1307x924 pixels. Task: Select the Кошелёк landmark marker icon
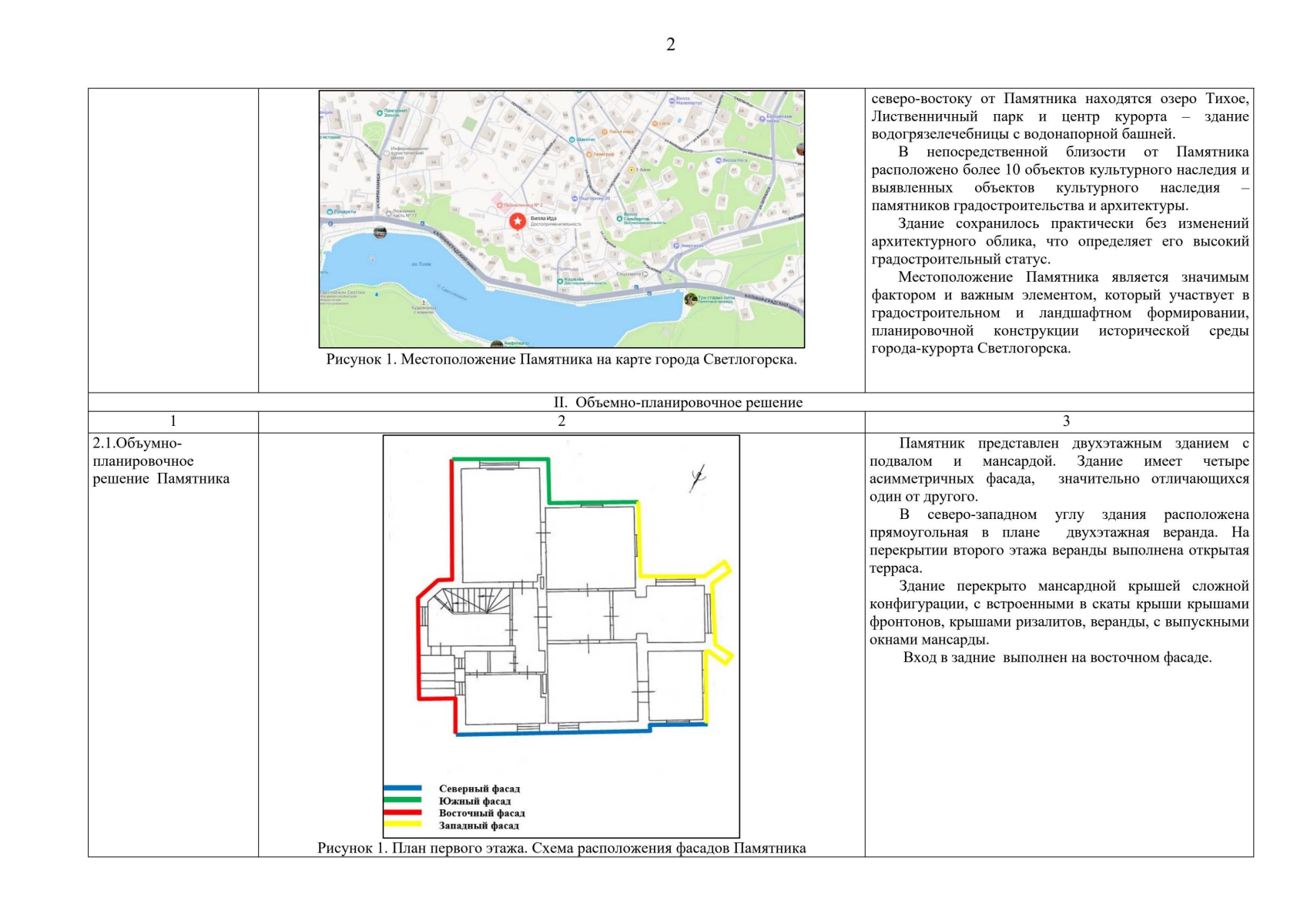coord(560,280)
